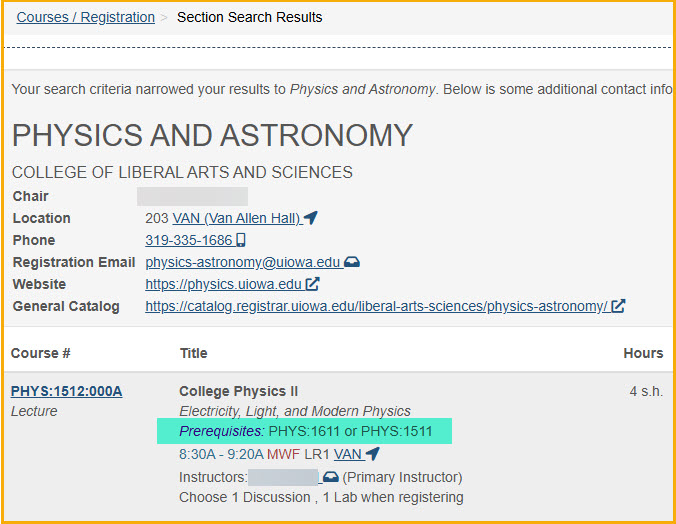
Task: Click the envelope icon beside the registration email
Action: [x=352, y=262]
